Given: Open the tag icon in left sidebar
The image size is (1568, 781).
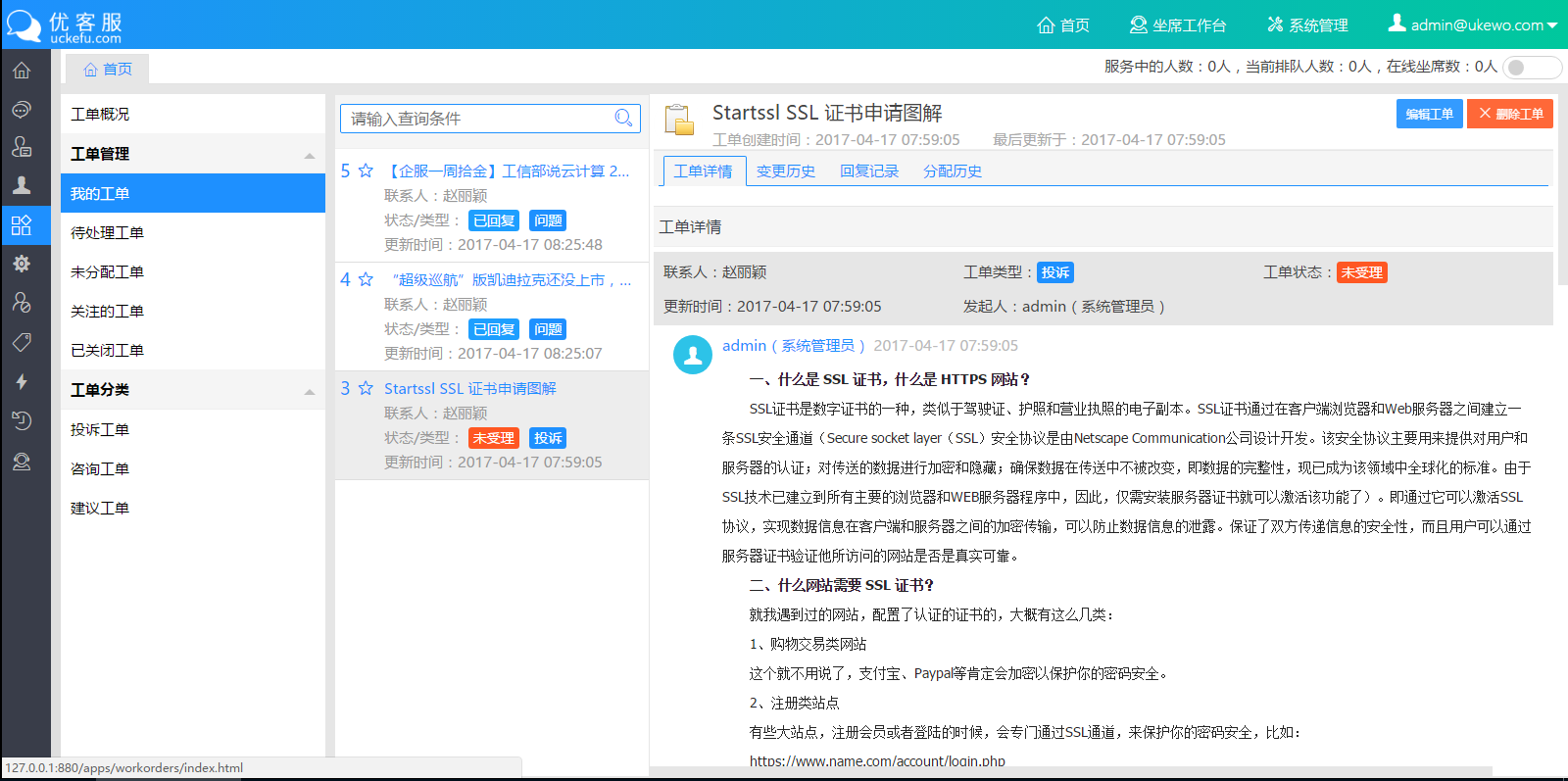Looking at the screenshot, I should (x=22, y=342).
